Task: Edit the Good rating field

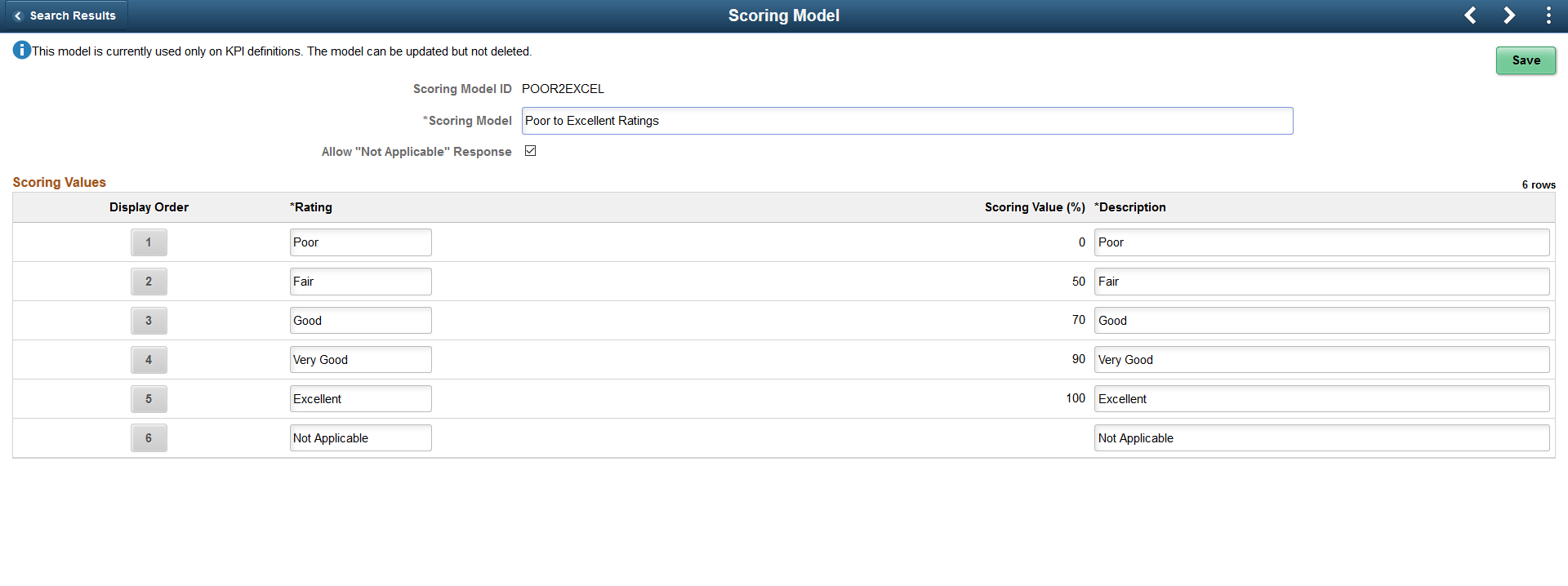Action: point(361,321)
